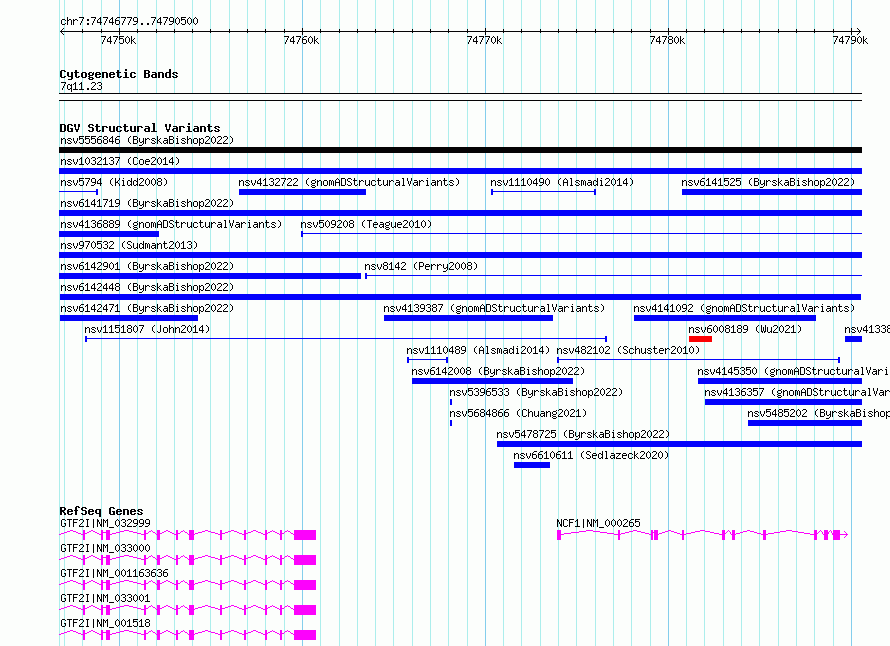Select the red nsv6008189 (Wu2021) bar

(700, 339)
